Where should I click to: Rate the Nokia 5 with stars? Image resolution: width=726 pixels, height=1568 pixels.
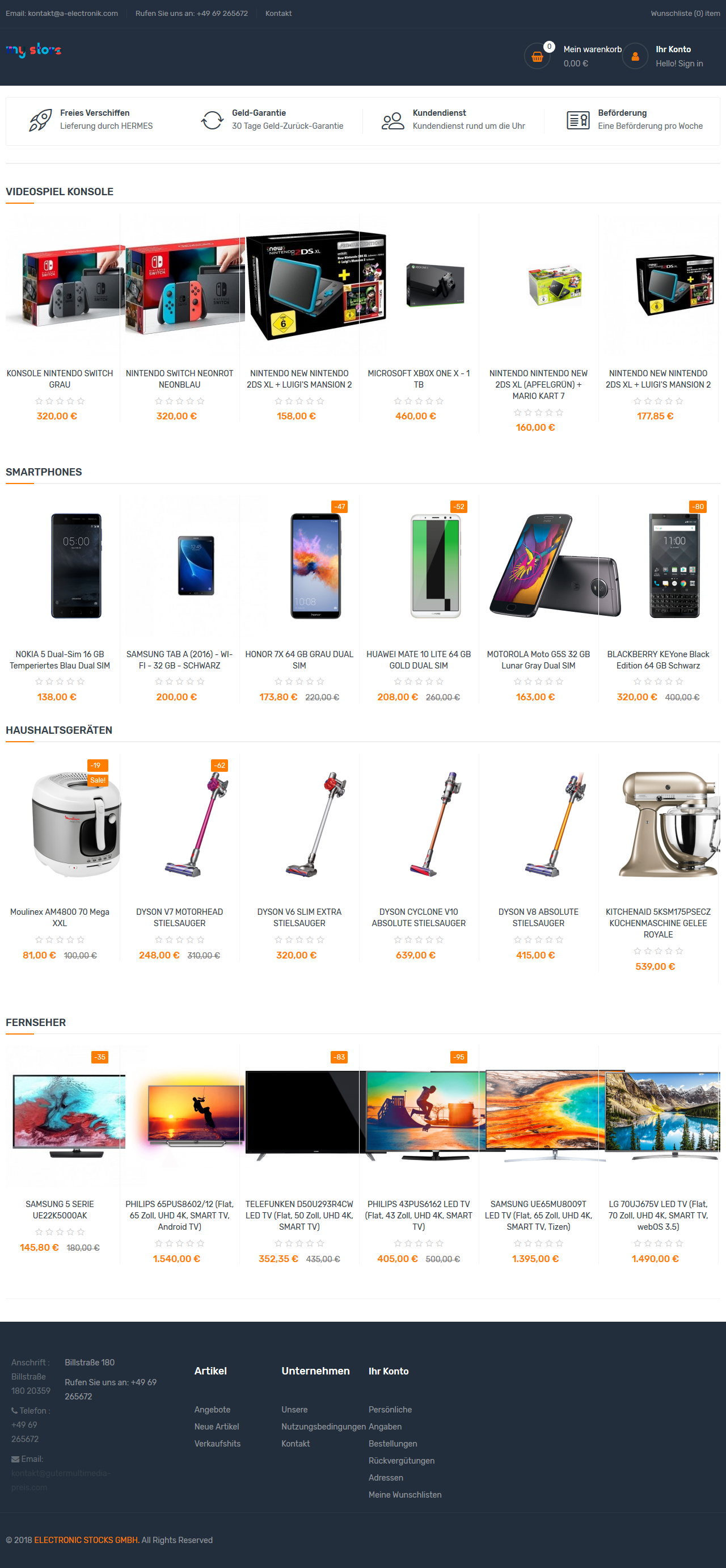(60, 682)
